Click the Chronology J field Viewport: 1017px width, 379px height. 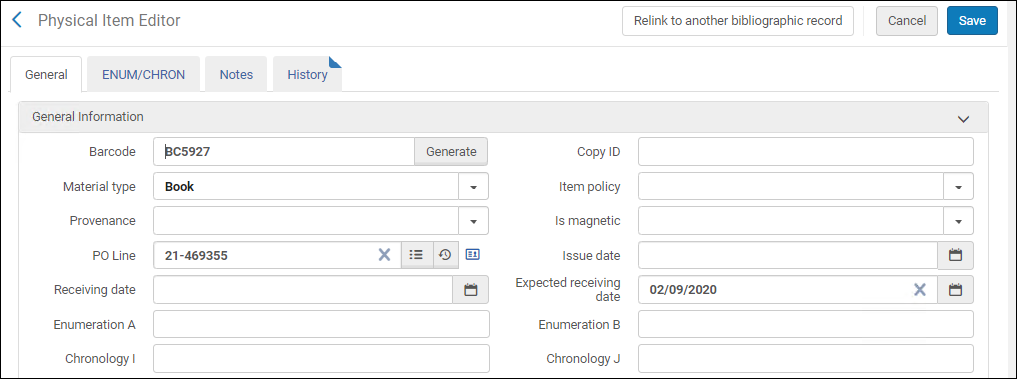pos(806,358)
